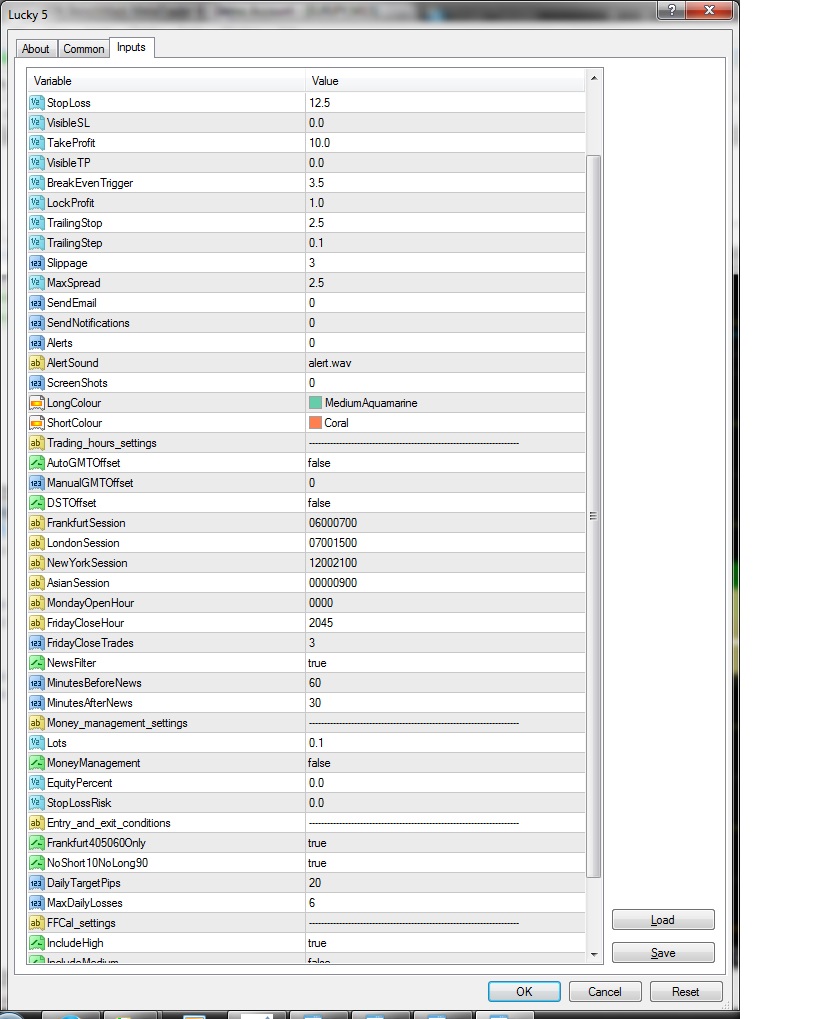This screenshot has height=1019, width=840.
Task: Click the TakeProfit double-type icon
Action: pos(36,143)
